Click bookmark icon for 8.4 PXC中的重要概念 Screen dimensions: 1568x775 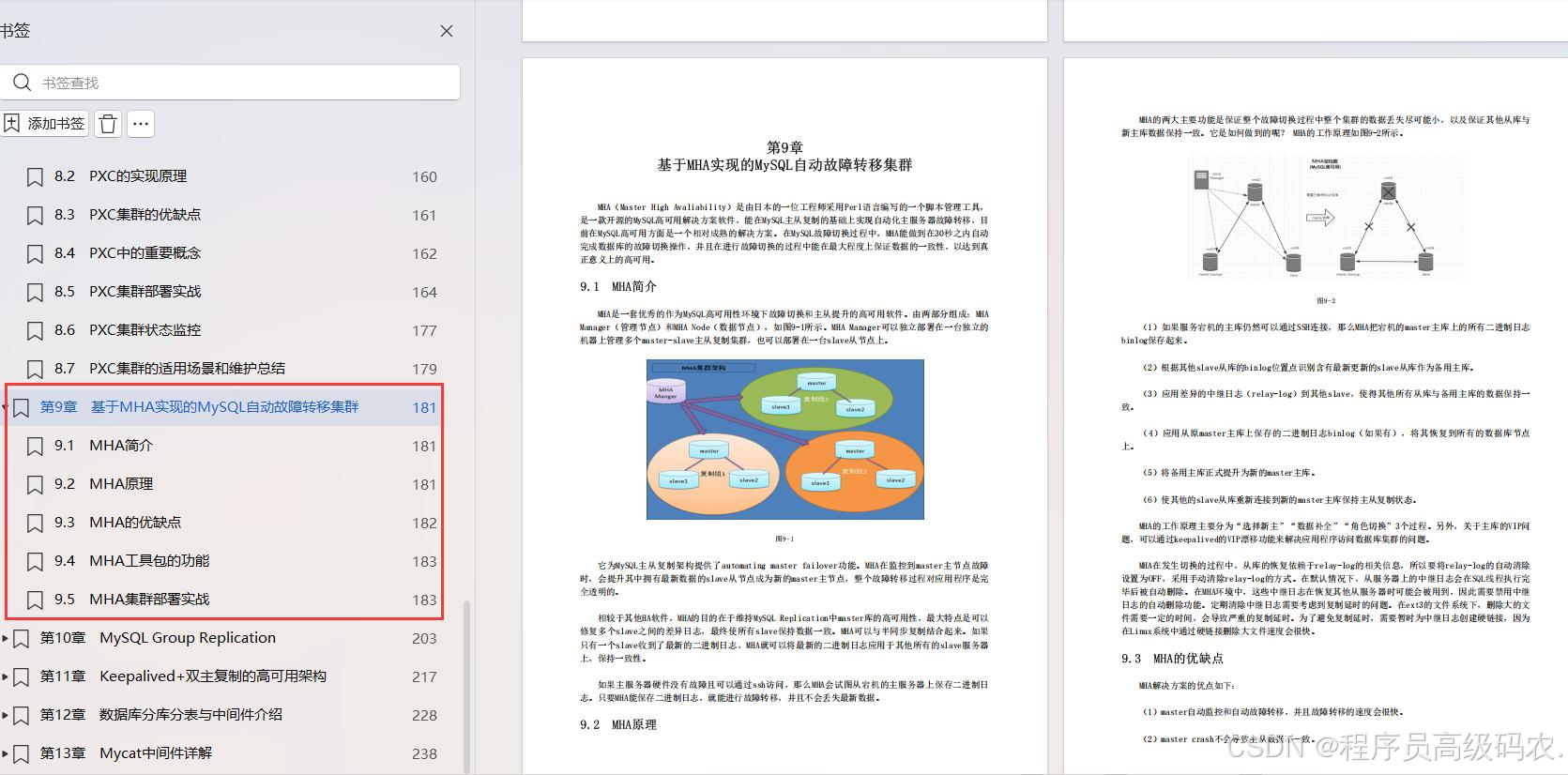click(x=35, y=253)
